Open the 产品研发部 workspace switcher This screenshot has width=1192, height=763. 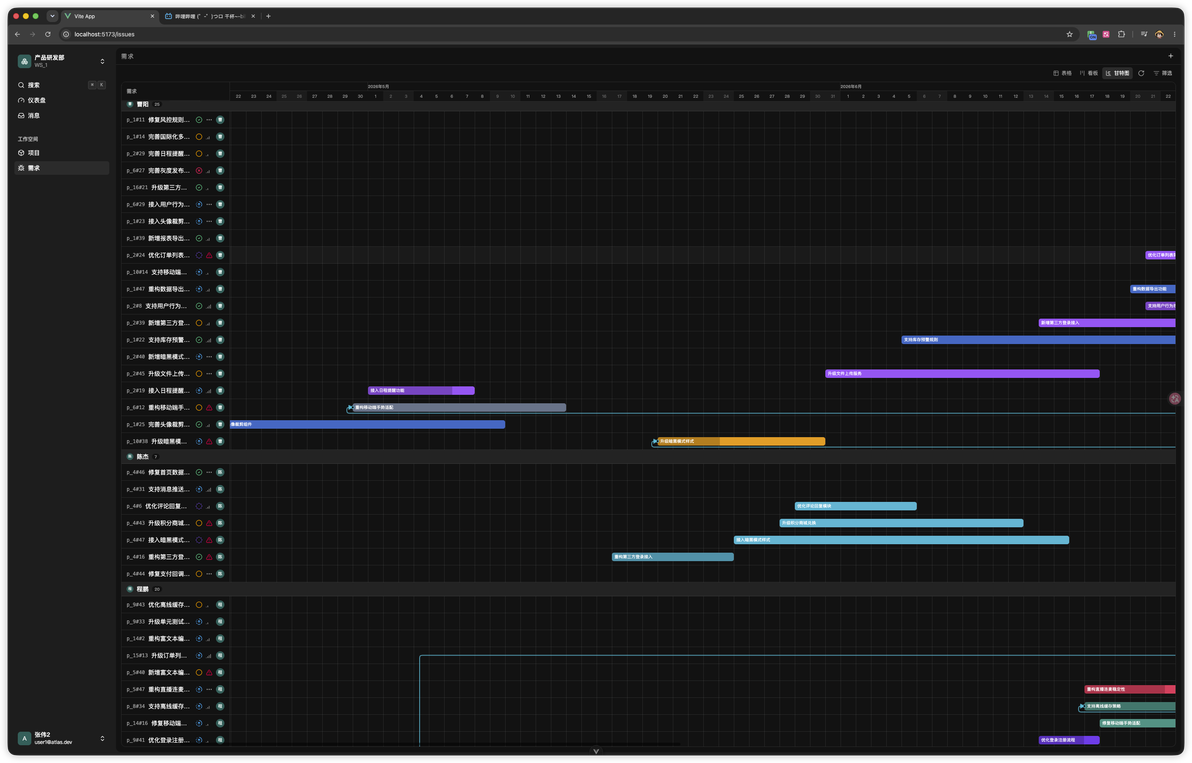click(x=61, y=61)
